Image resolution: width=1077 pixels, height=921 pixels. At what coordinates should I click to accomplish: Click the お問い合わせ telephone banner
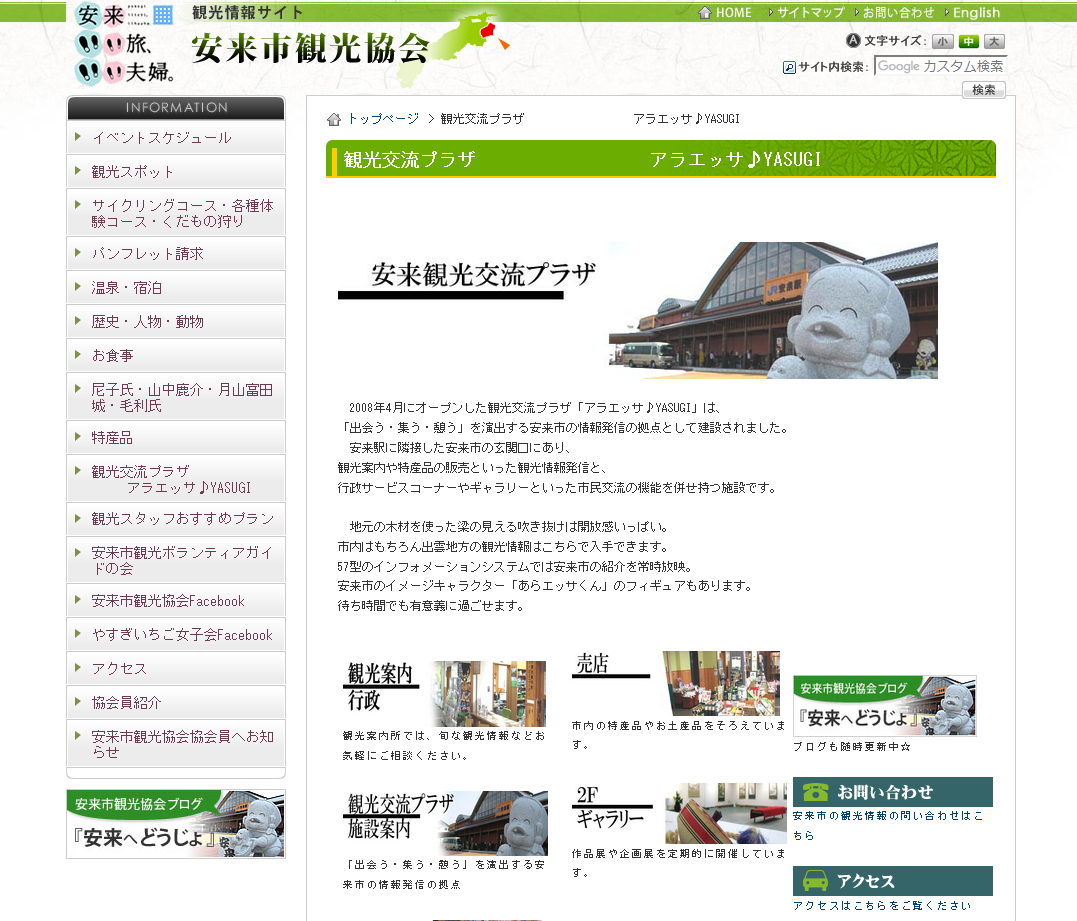point(893,792)
